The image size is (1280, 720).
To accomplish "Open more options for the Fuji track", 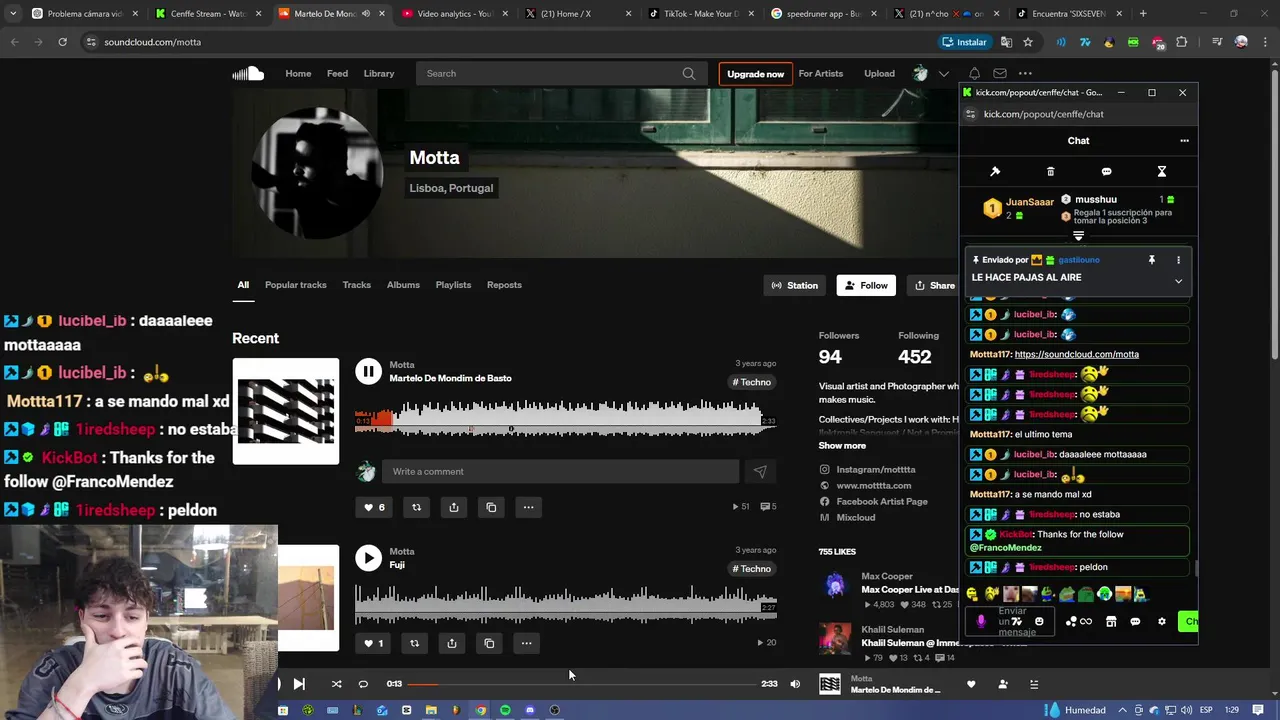I will coord(526,643).
